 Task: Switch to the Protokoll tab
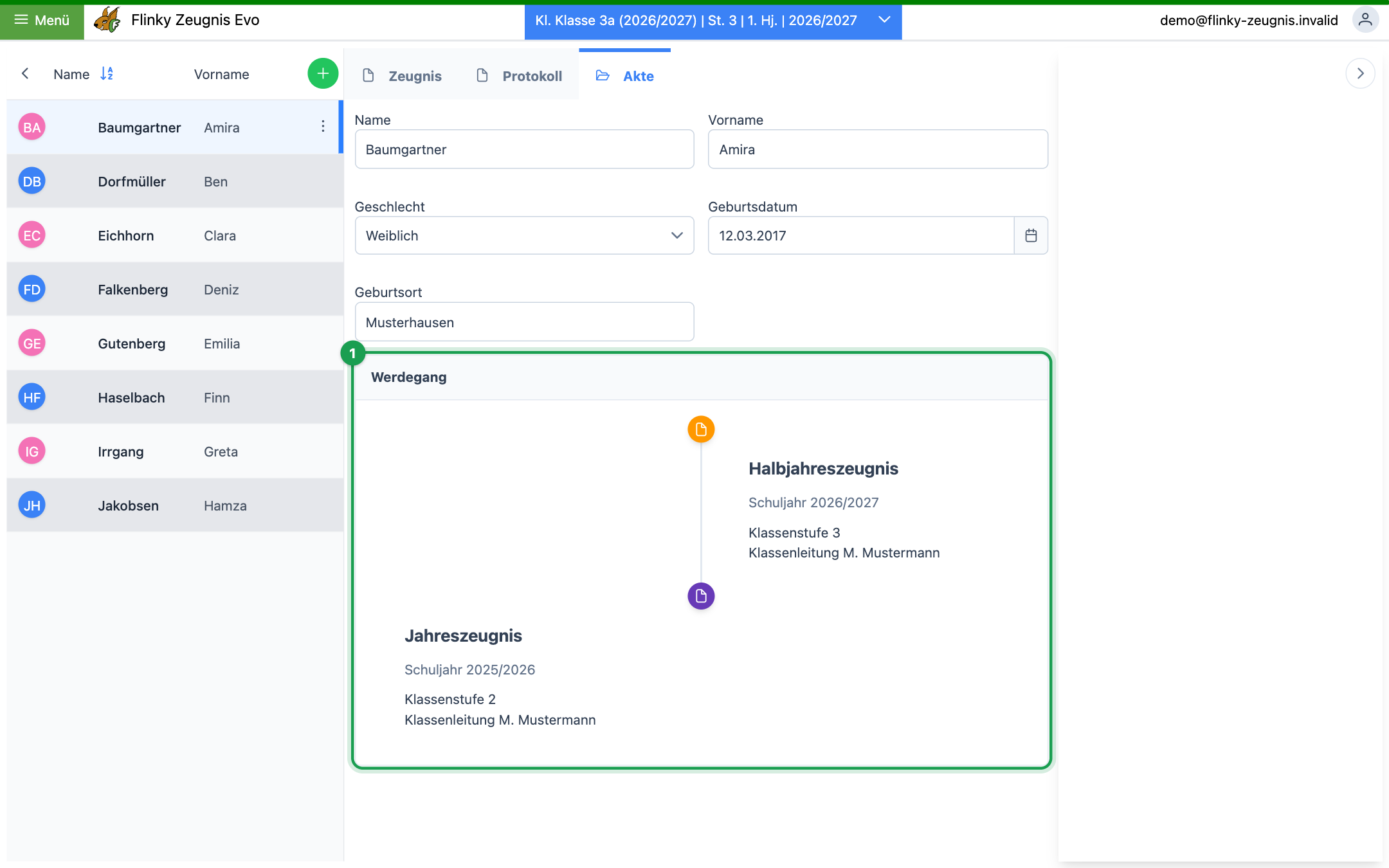pyautogui.click(x=519, y=76)
